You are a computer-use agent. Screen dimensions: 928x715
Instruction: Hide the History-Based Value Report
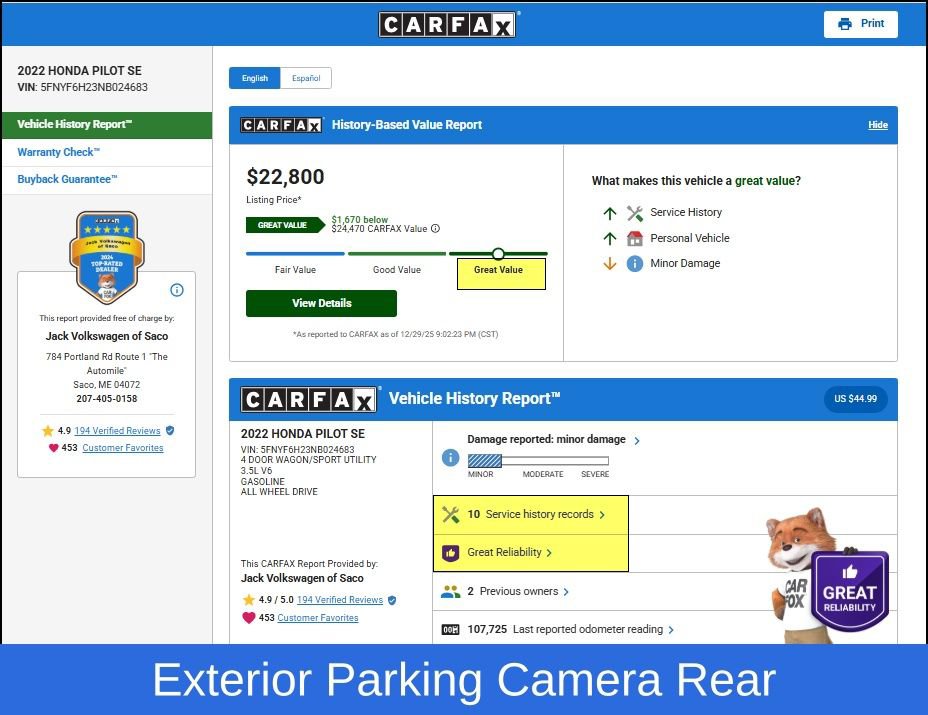coord(877,125)
